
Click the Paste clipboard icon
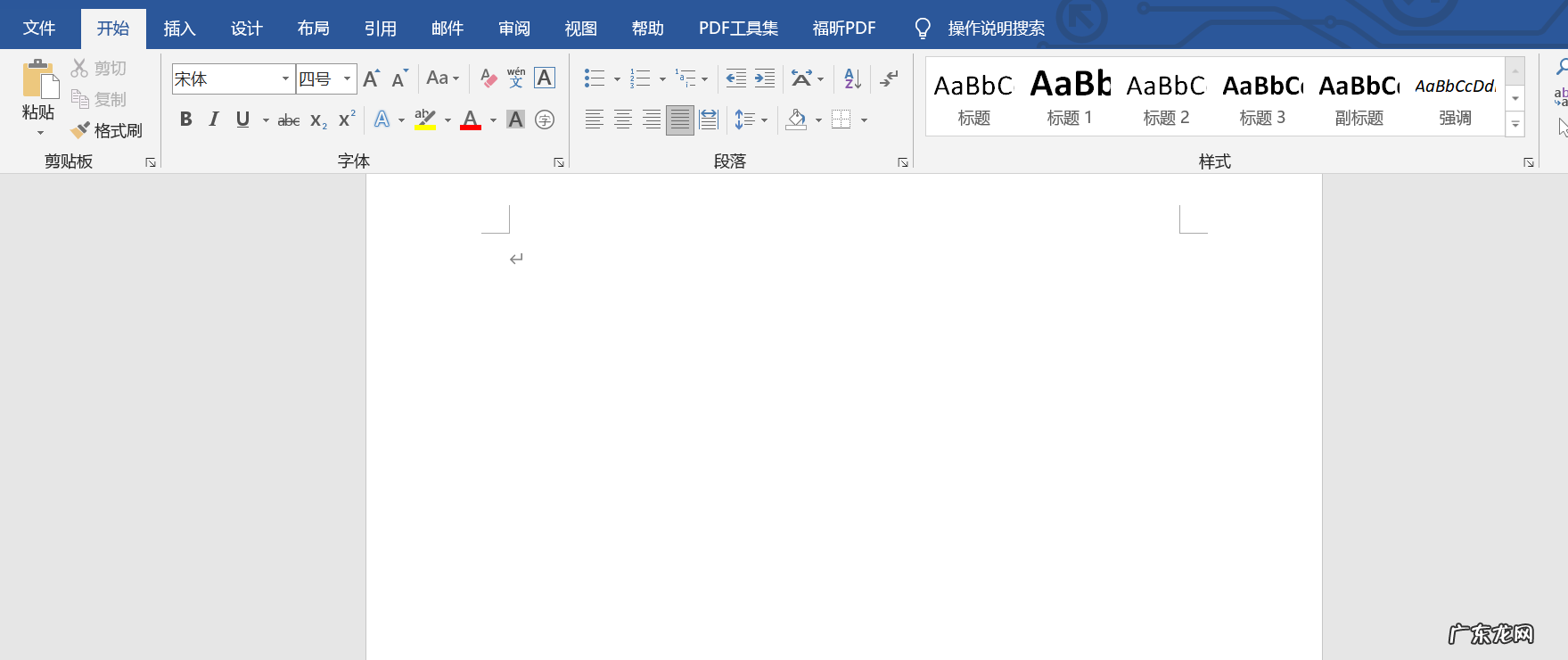(40, 78)
